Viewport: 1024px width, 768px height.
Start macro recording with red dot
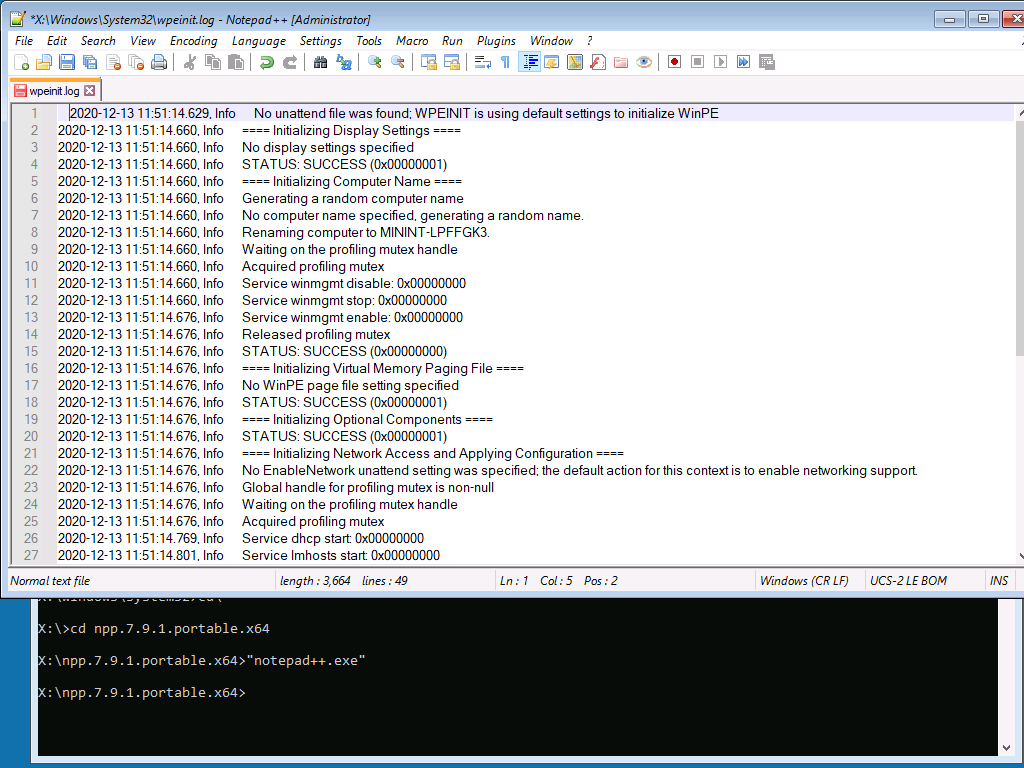(675, 62)
